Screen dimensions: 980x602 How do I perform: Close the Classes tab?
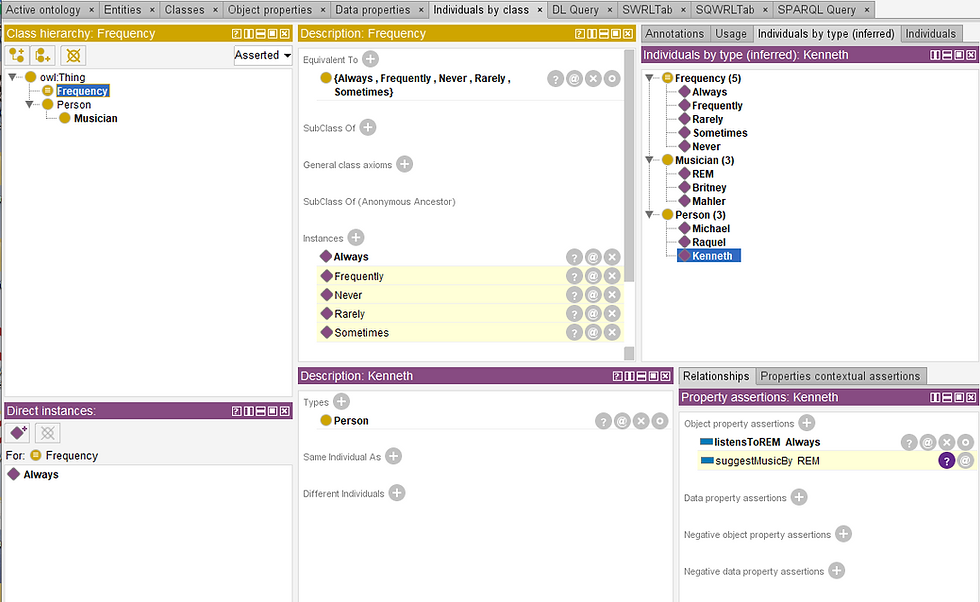point(215,10)
